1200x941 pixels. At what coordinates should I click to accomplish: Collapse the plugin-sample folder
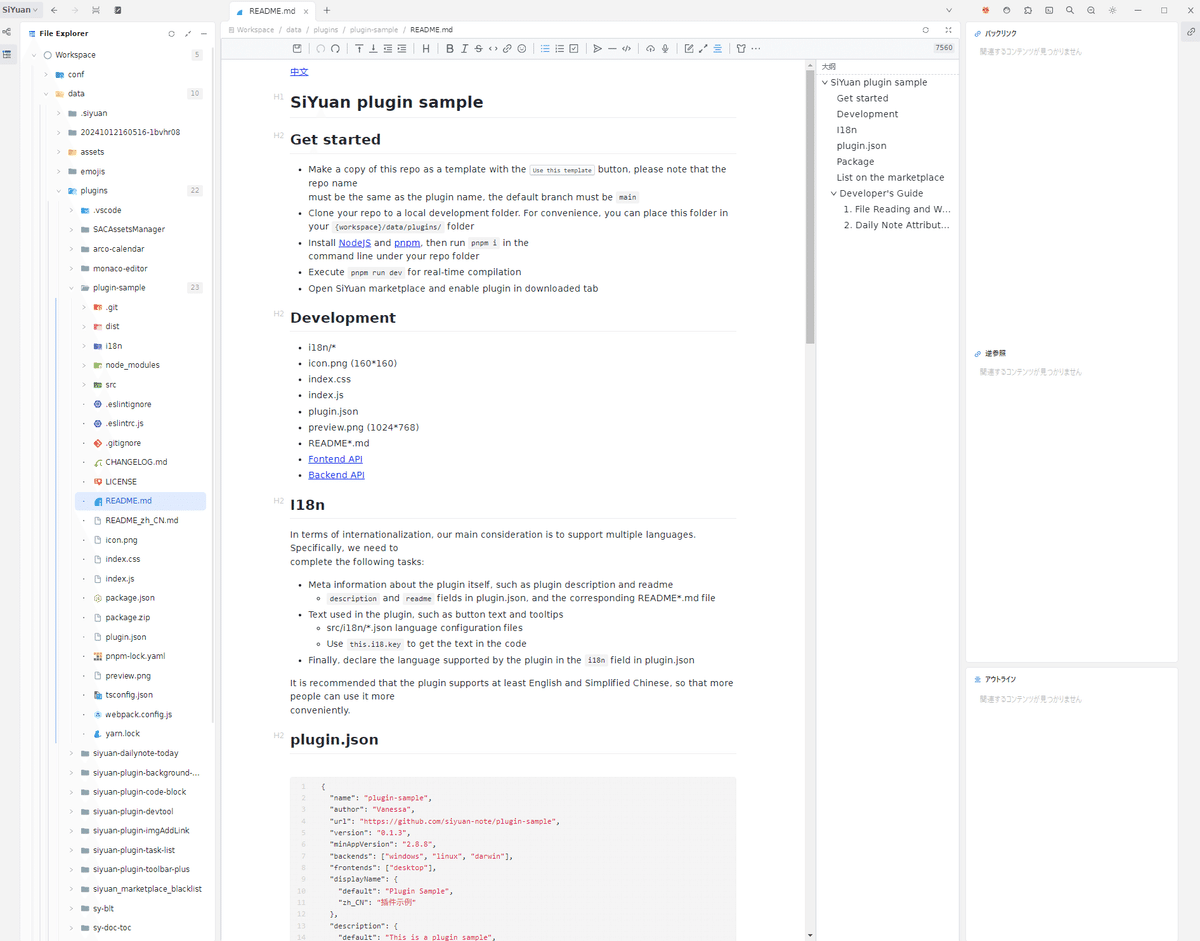71,288
